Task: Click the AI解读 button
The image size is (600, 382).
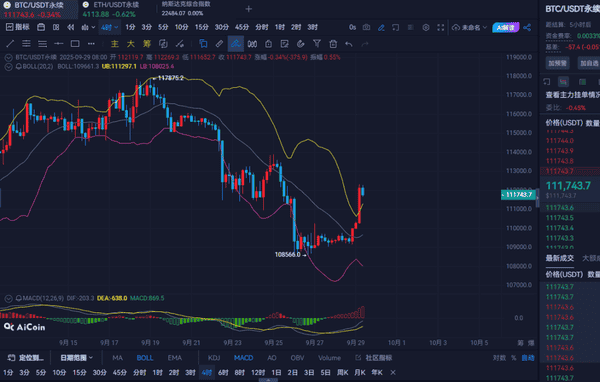Action: click(505, 28)
